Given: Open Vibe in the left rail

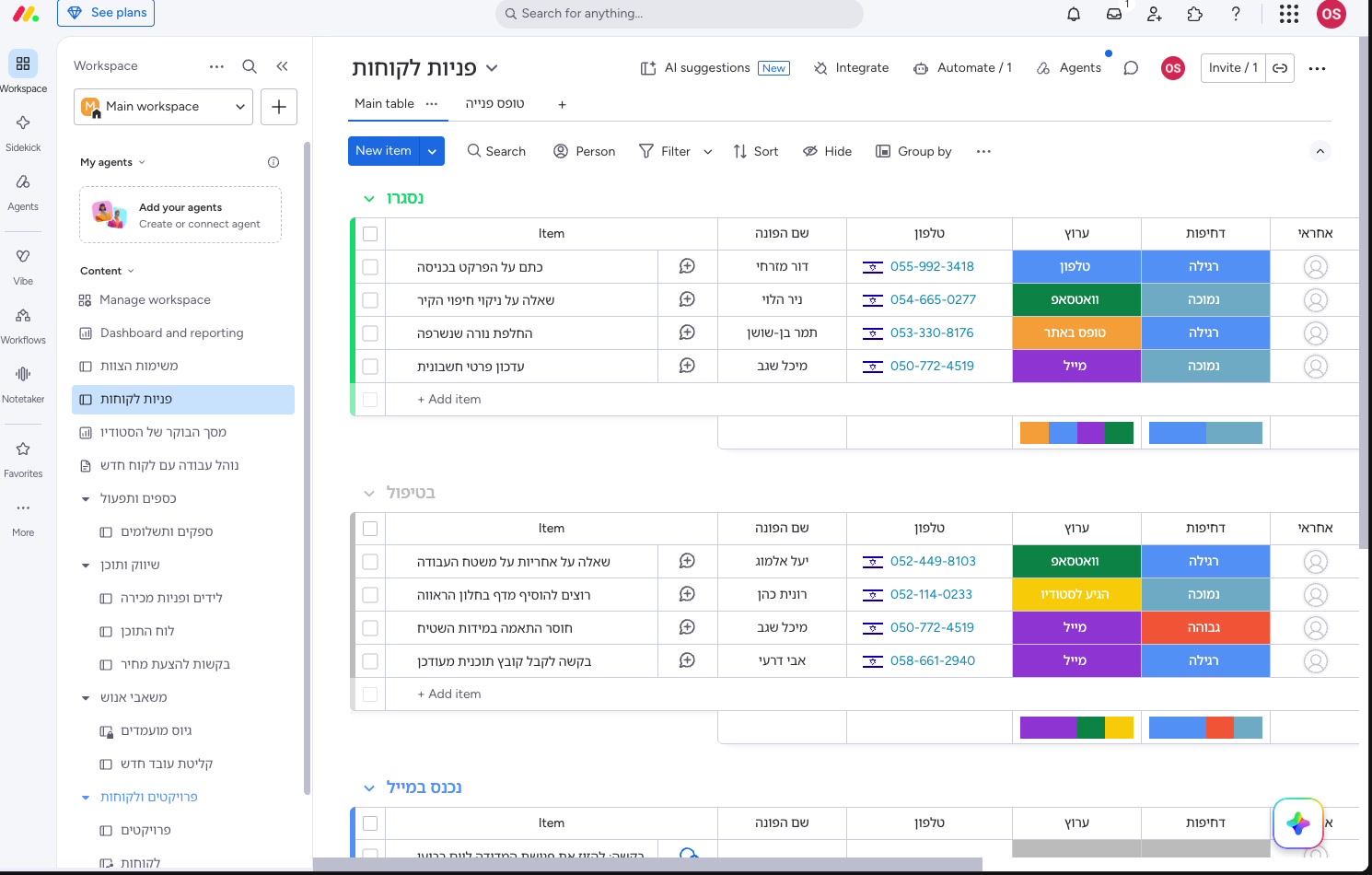Looking at the screenshot, I should tap(23, 266).
